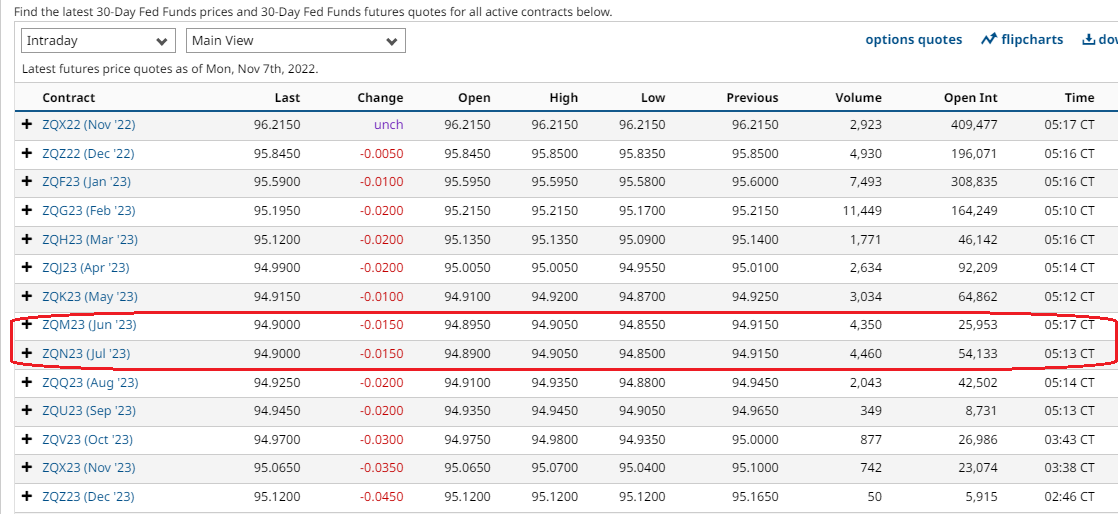
Task: Open the ZQN23 (Jul '23) contract link
Action: coord(86,354)
